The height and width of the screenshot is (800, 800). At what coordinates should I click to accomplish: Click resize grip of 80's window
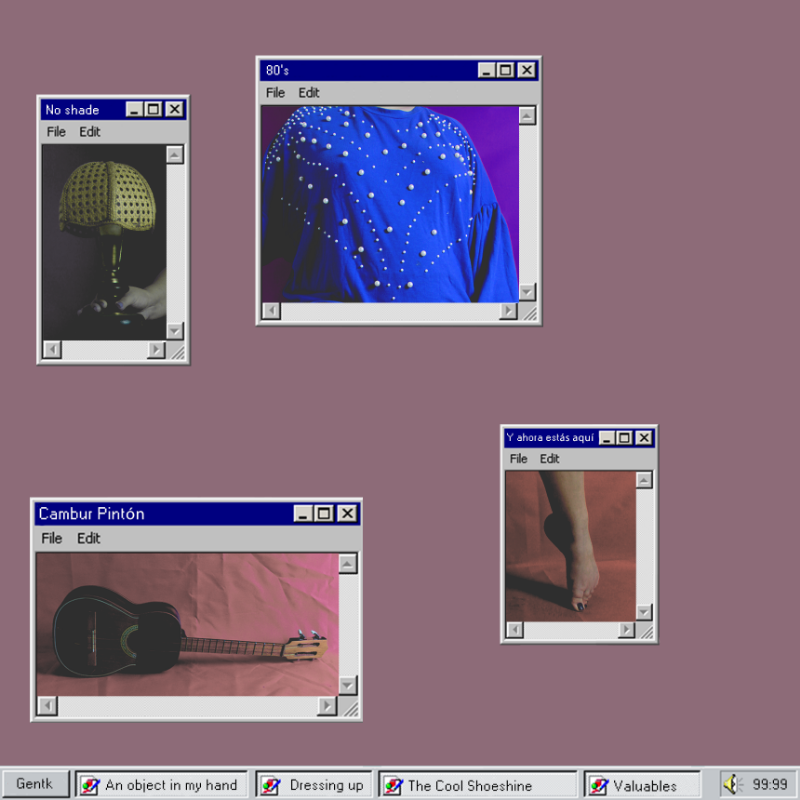pyautogui.click(x=529, y=312)
